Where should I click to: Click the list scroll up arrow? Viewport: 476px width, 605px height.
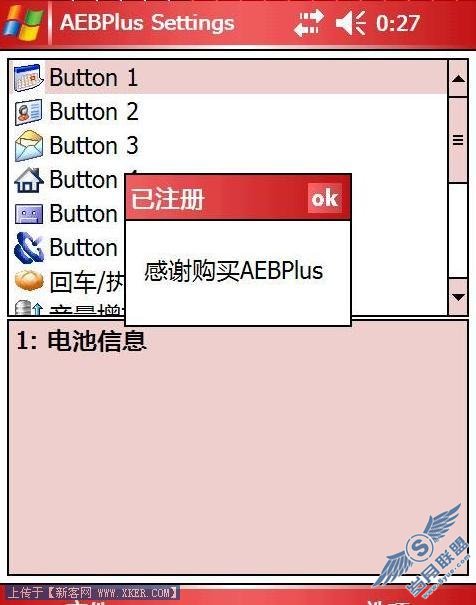(x=458, y=78)
